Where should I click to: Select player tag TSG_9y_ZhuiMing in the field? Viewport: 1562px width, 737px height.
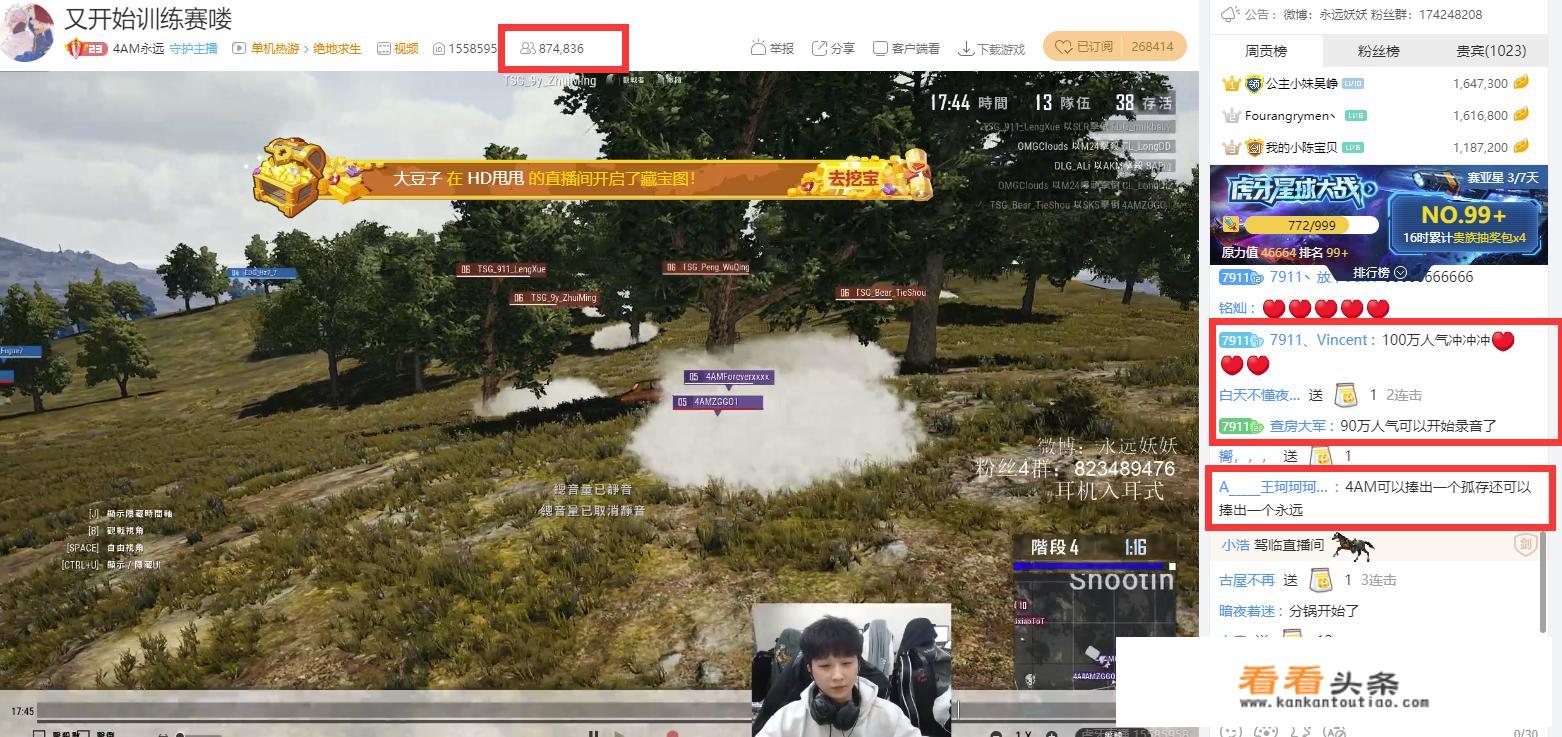(x=555, y=298)
